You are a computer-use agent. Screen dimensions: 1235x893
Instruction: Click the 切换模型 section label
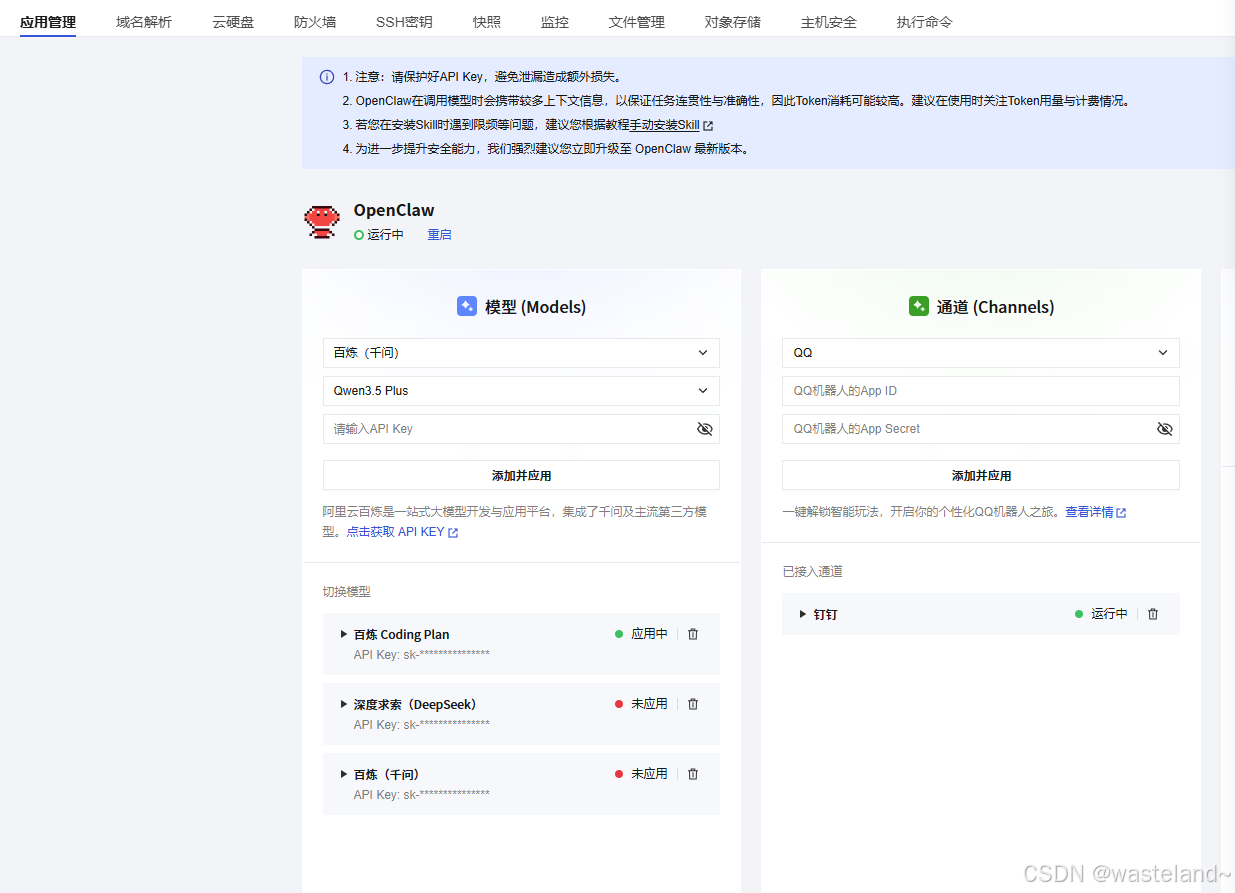[x=346, y=592]
